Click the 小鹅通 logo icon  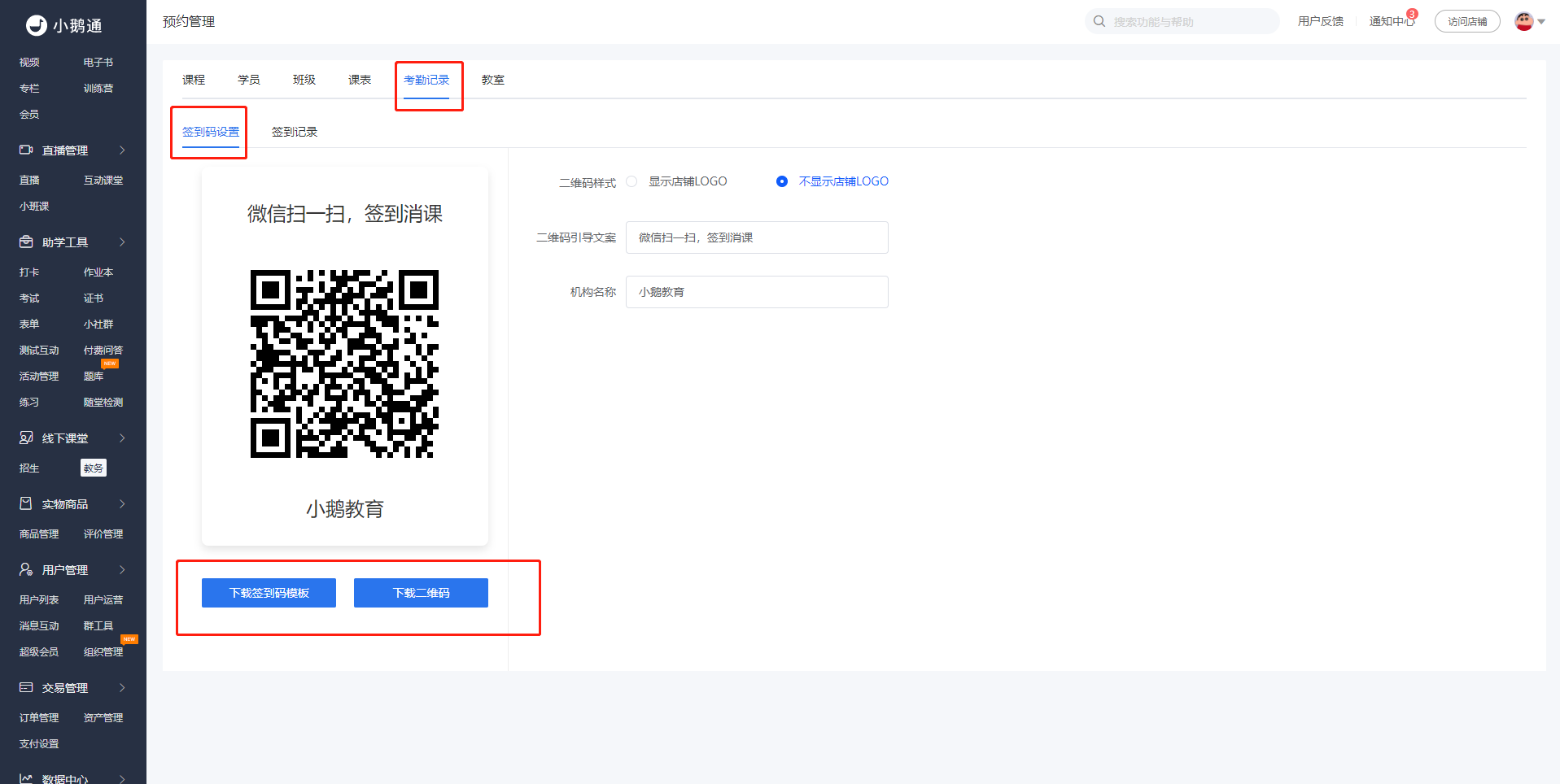point(37,26)
